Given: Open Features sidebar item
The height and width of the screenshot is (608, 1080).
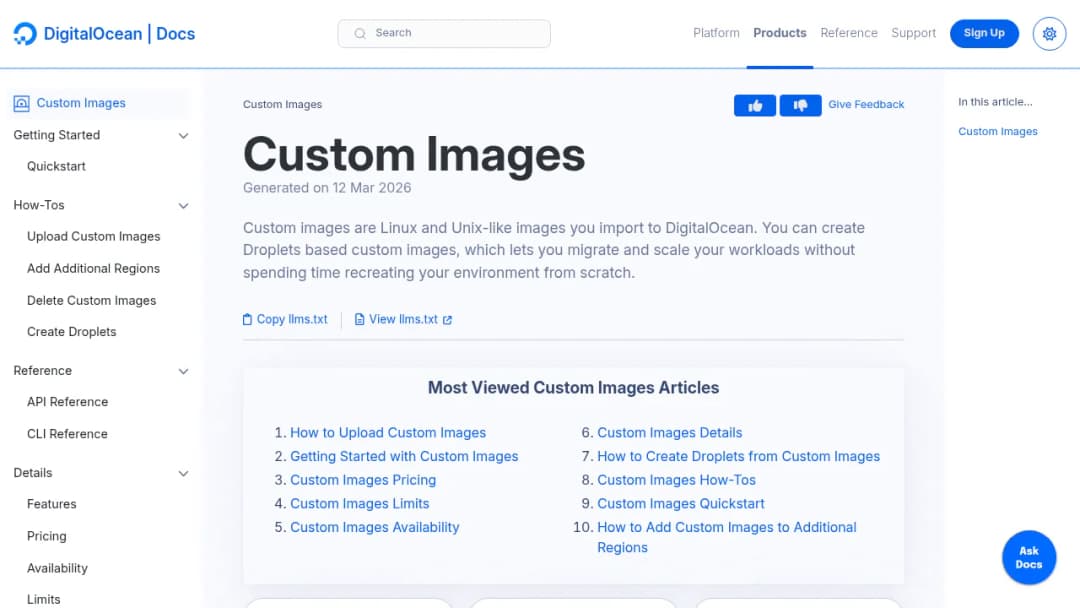Looking at the screenshot, I should pyautogui.click(x=52, y=504).
